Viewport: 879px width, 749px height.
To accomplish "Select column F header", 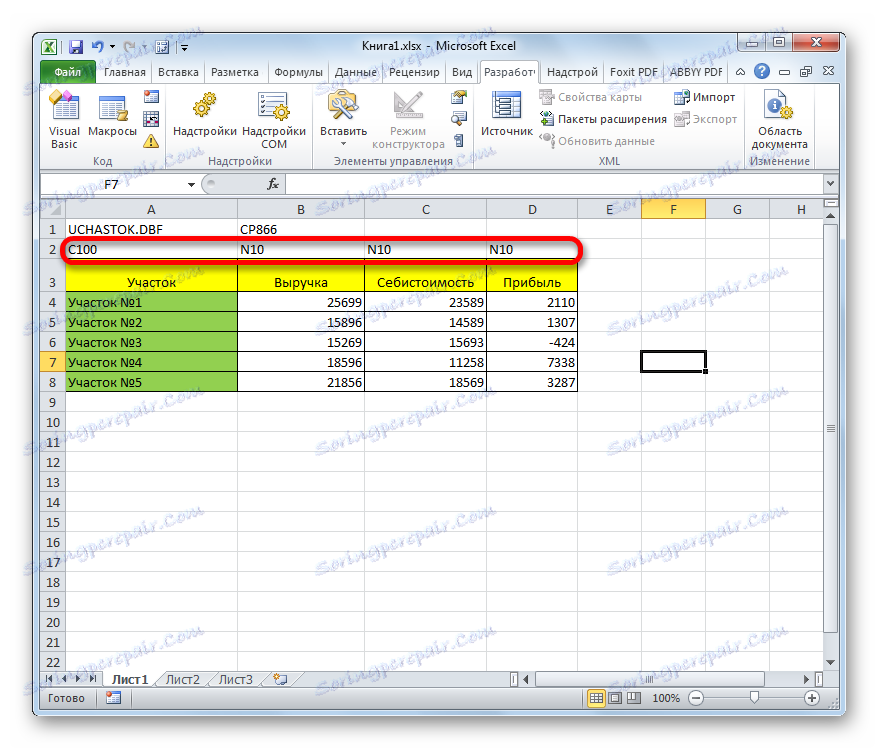I will 673,209.
